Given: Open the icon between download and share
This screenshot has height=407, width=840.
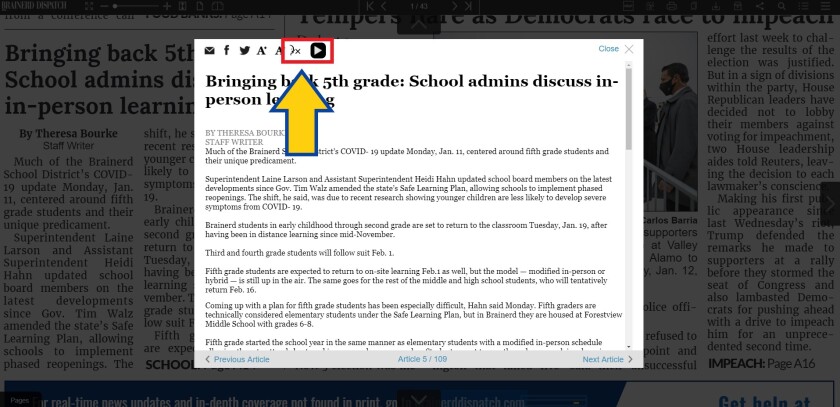Looking at the screenshot, I should tap(738, 6).
